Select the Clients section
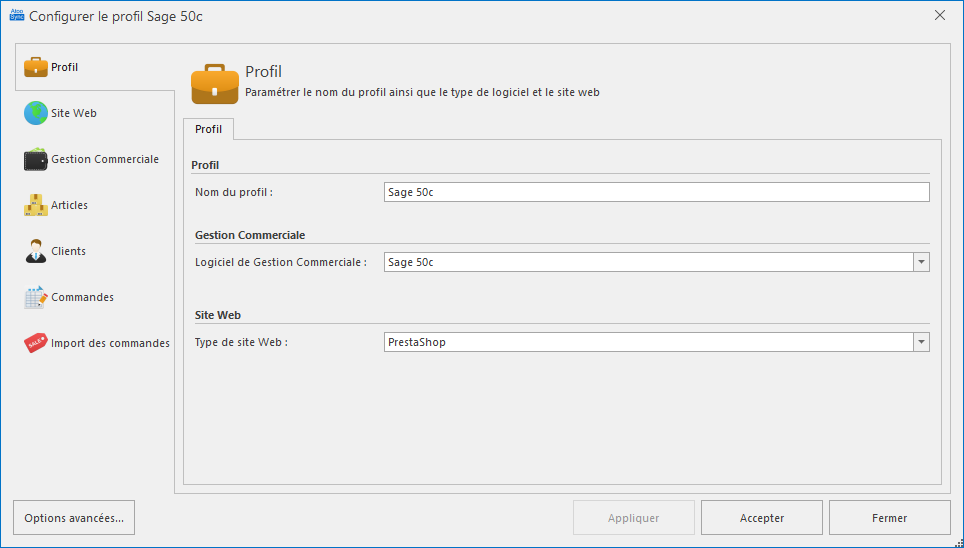 tap(95, 251)
